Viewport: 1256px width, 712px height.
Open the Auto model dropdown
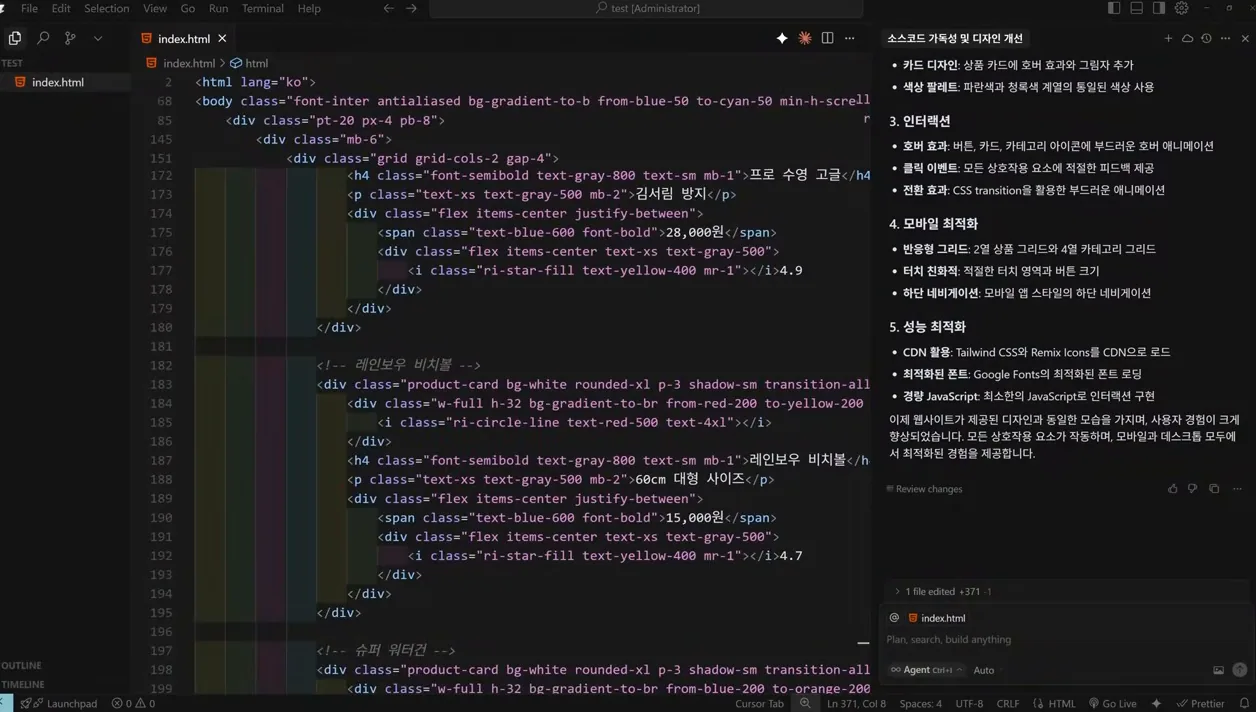coord(984,670)
